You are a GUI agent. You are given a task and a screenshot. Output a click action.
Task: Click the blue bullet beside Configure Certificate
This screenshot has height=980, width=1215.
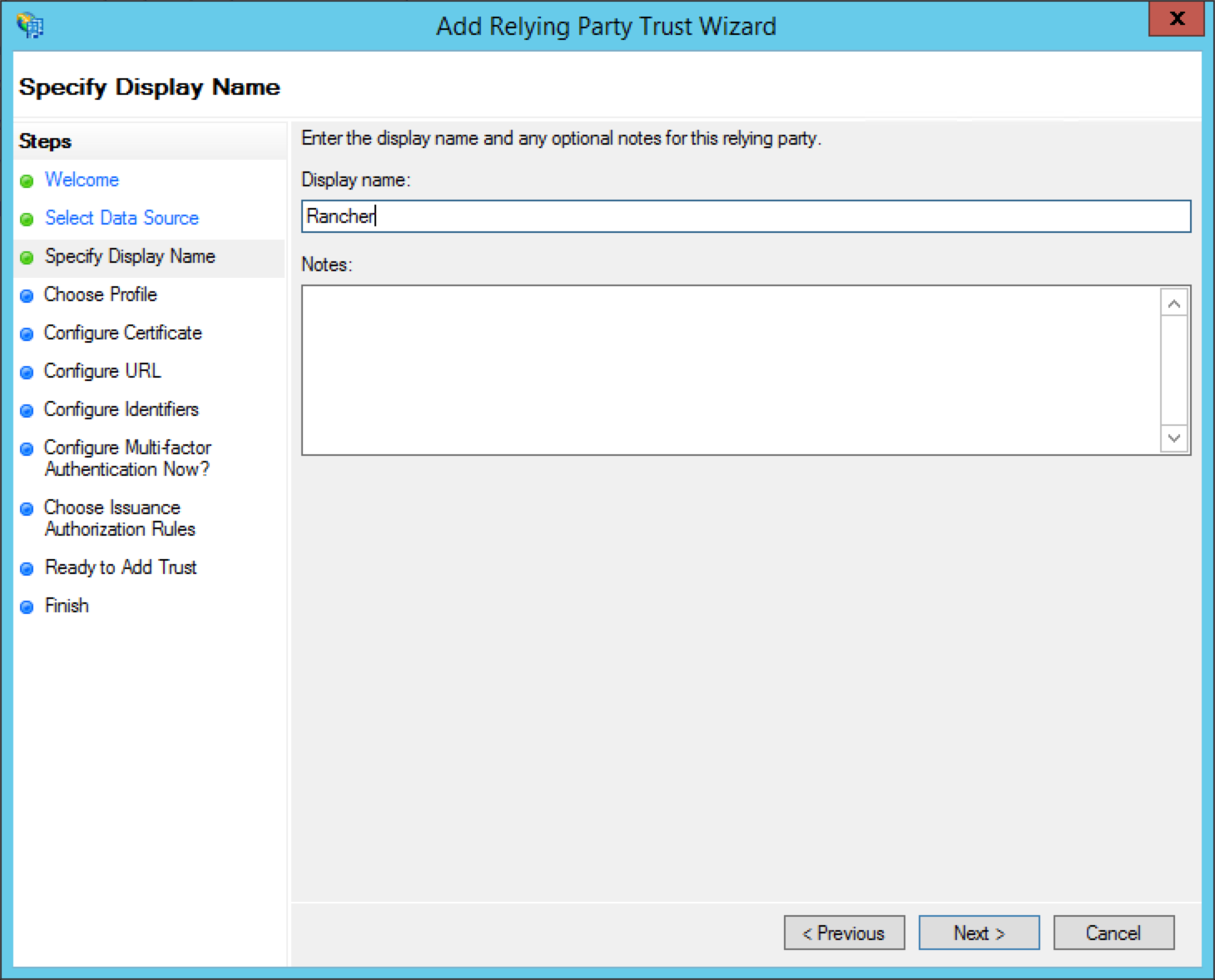[x=27, y=334]
